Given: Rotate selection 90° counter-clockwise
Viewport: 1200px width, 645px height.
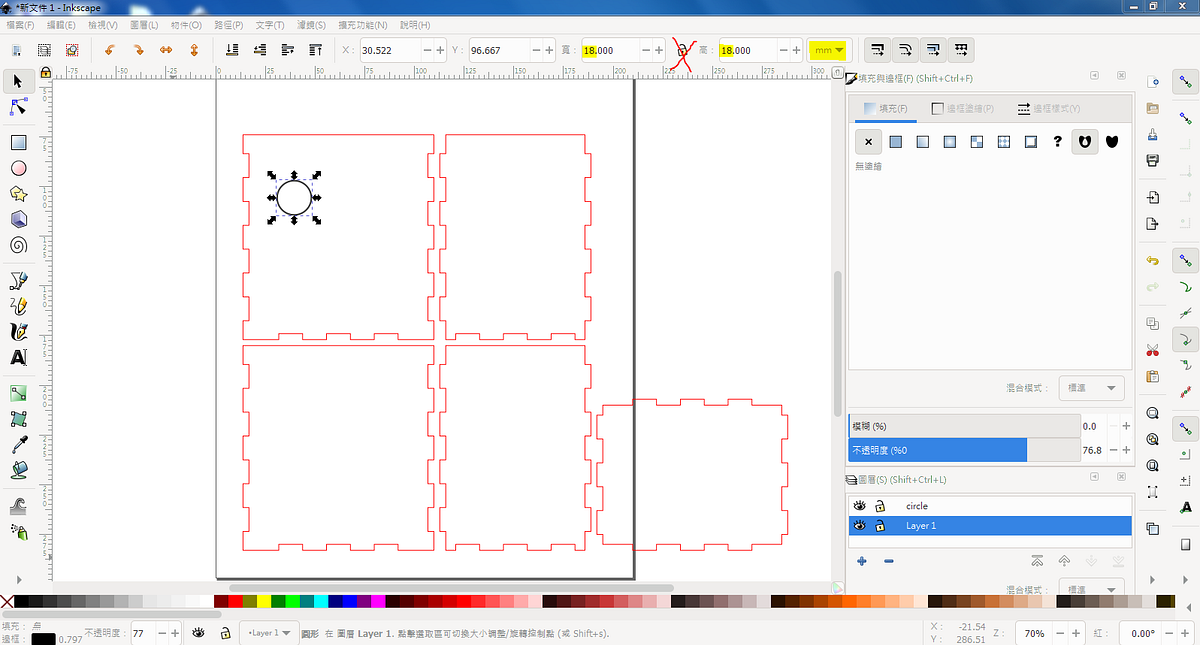Looking at the screenshot, I should point(110,49).
